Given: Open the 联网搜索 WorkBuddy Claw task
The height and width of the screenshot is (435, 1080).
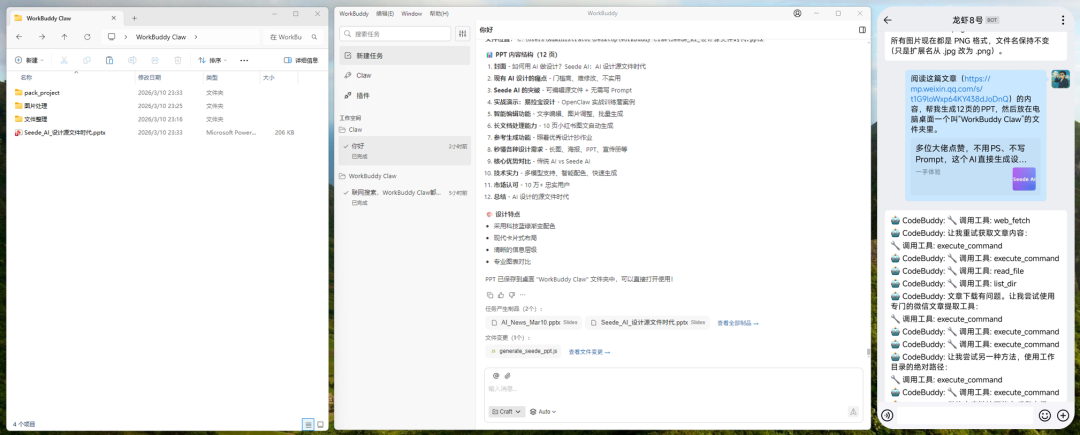Looking at the screenshot, I should click(404, 197).
